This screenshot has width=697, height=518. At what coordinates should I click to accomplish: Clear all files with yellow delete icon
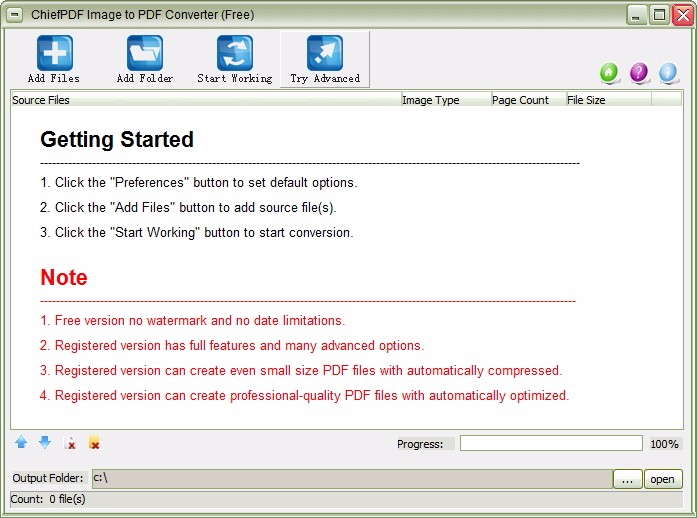tap(94, 443)
